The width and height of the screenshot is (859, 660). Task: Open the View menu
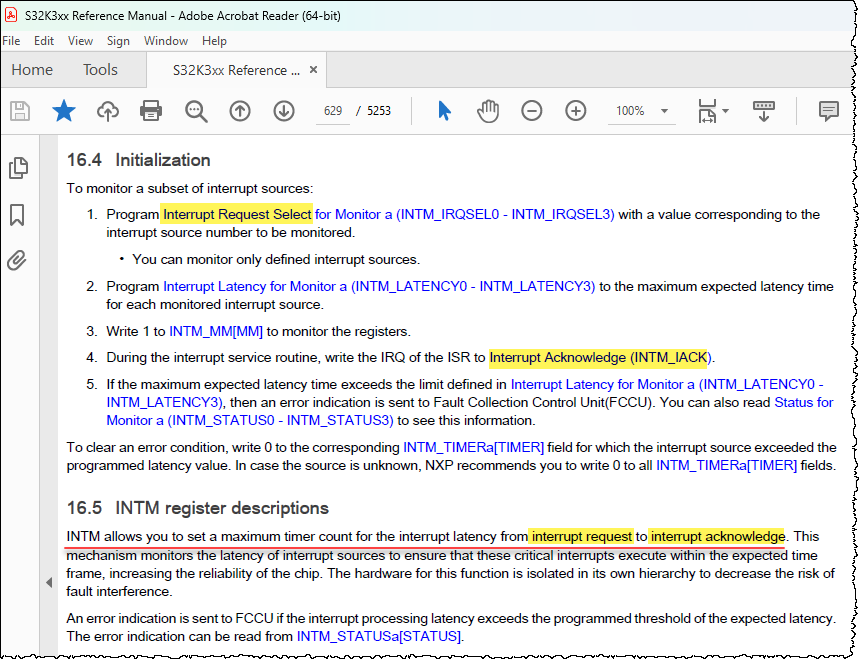click(80, 41)
